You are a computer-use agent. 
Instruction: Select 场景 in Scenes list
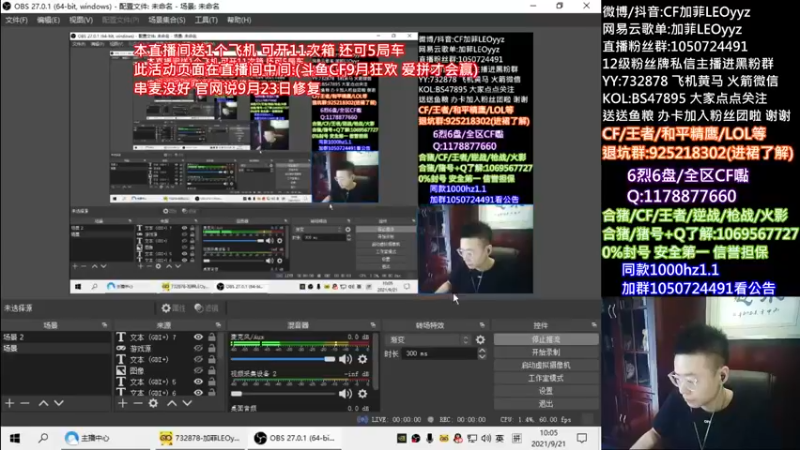tap(56, 348)
